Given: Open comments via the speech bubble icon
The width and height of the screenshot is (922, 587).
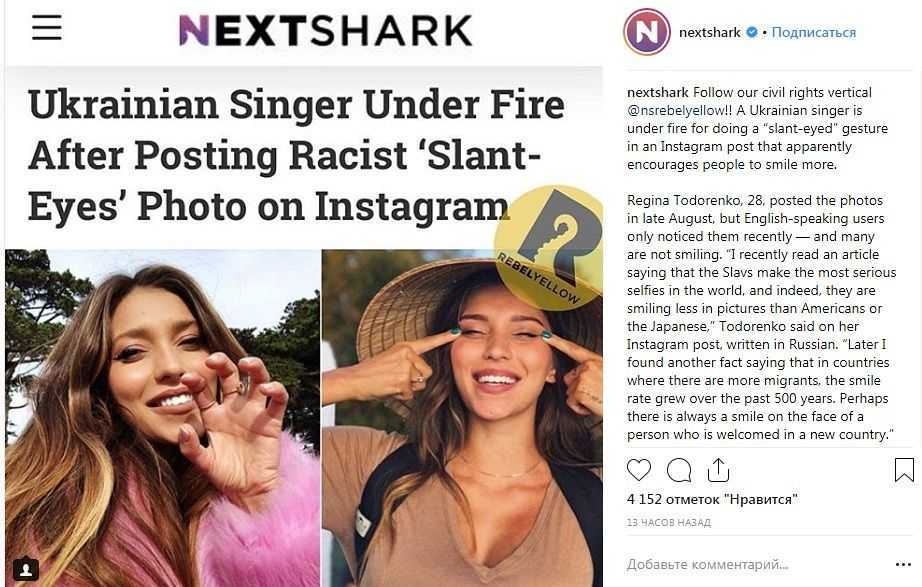Looking at the screenshot, I should coord(679,470).
